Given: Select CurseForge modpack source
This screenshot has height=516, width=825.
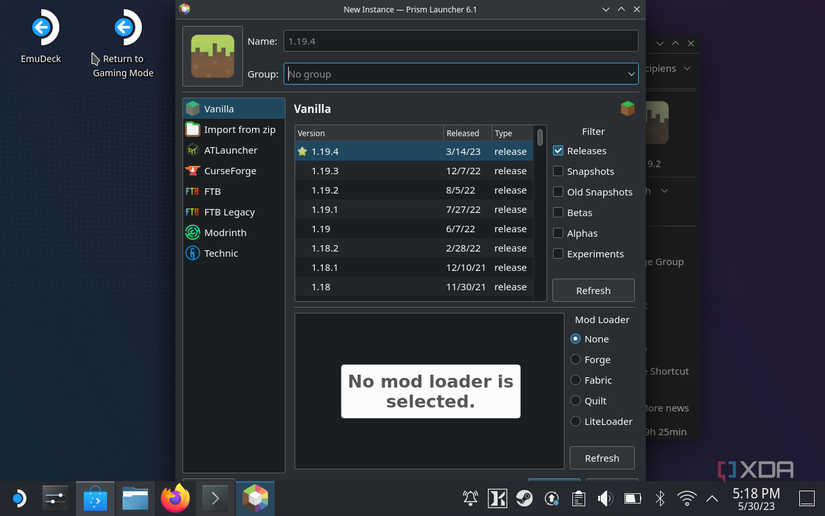Looking at the screenshot, I should (234, 171).
